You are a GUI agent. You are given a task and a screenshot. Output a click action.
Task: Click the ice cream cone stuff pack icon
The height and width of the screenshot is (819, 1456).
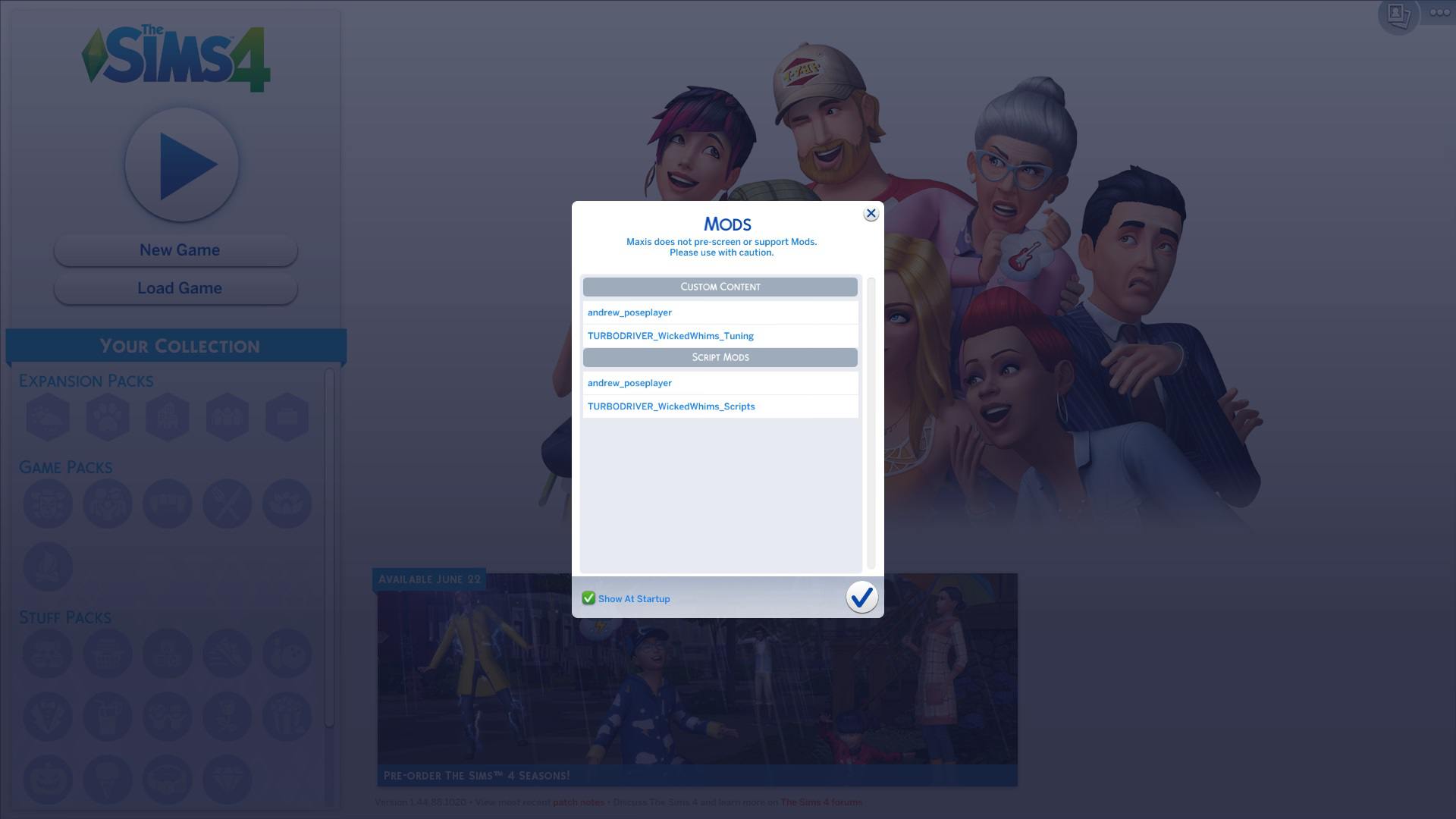[108, 780]
